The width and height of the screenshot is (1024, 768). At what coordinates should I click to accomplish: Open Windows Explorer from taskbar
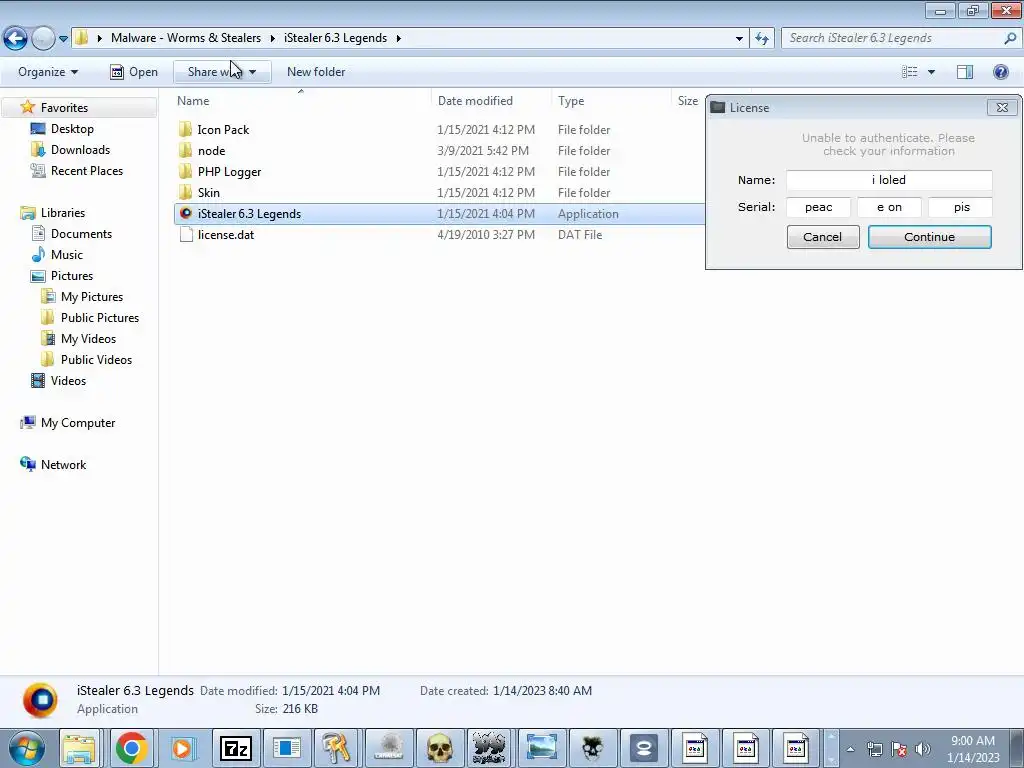80,748
